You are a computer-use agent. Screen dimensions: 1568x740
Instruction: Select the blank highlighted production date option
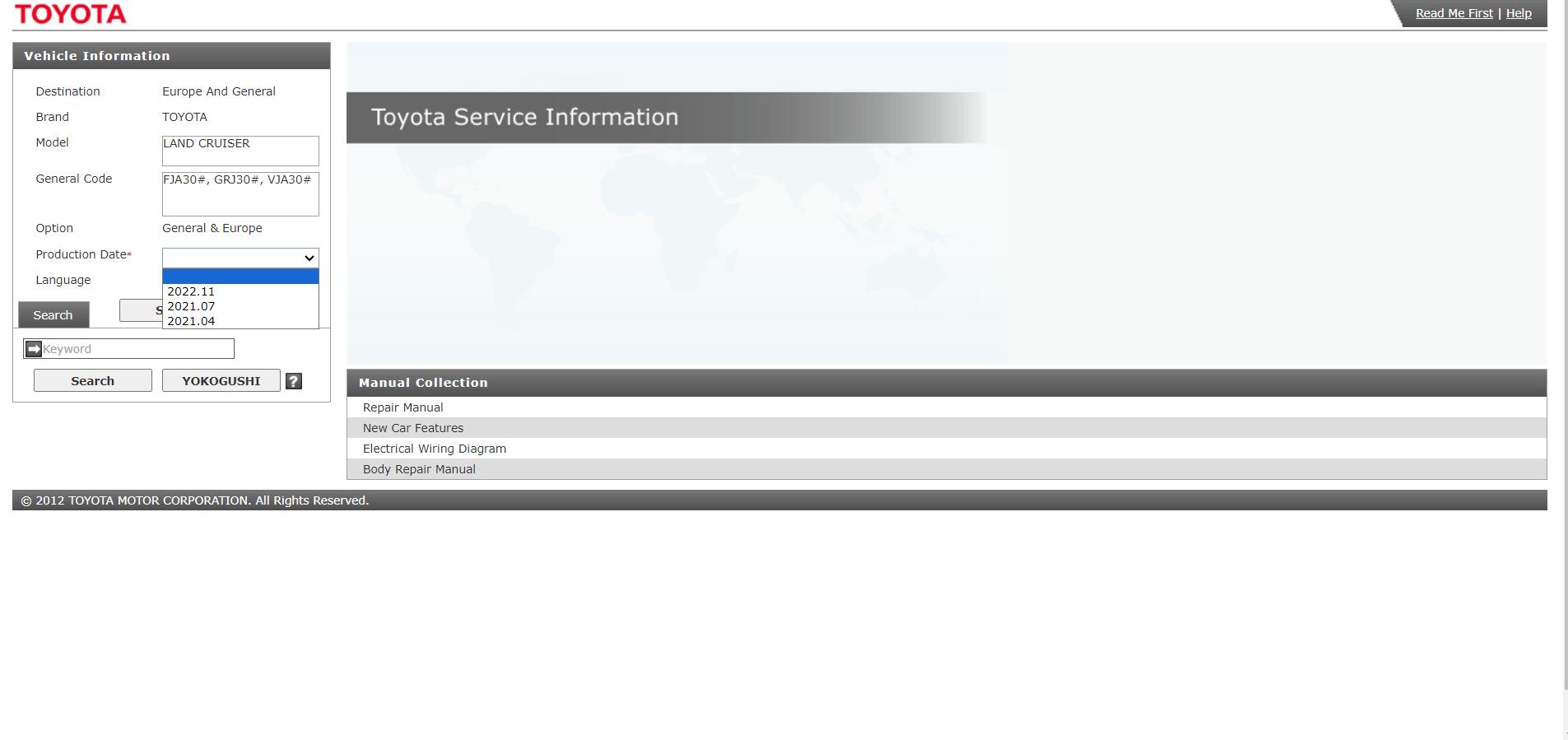(x=240, y=277)
